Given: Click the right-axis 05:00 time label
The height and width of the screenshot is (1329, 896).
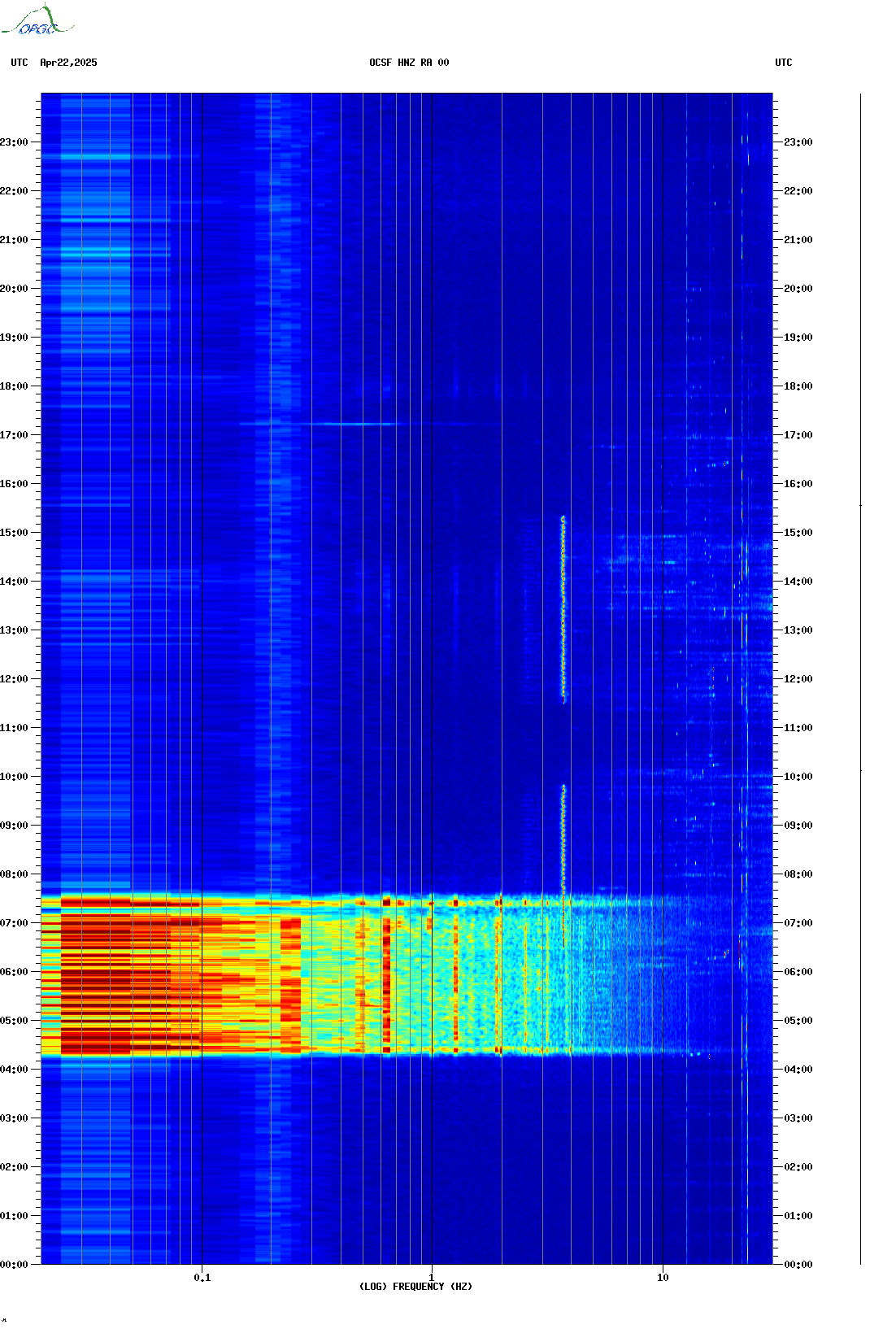Looking at the screenshot, I should (798, 1021).
